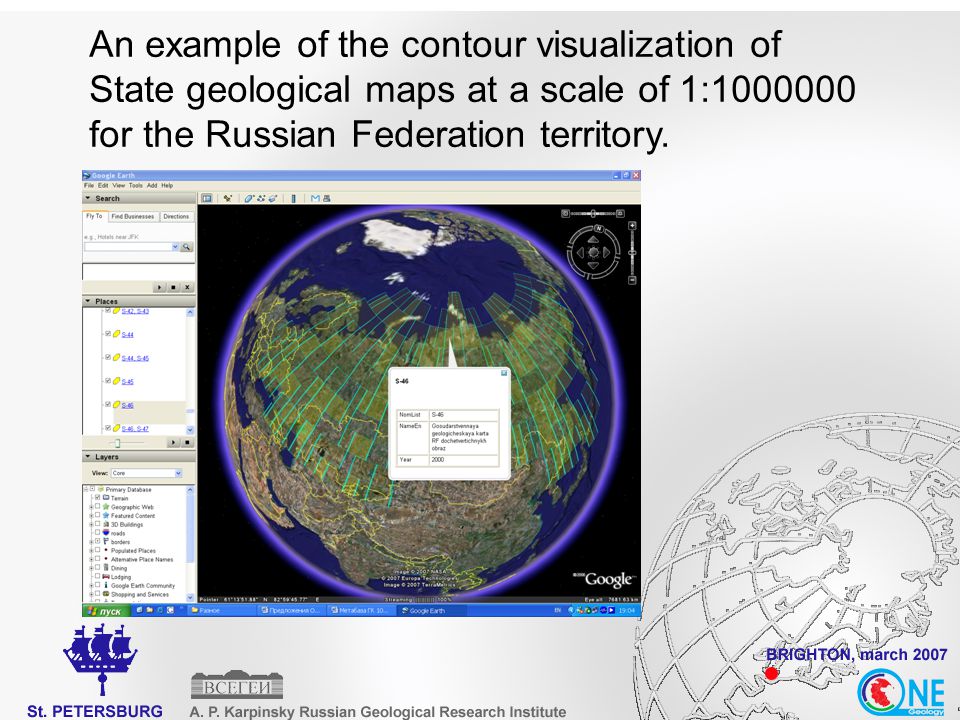
Task: Click the navigation center reset button
Action: click(593, 252)
